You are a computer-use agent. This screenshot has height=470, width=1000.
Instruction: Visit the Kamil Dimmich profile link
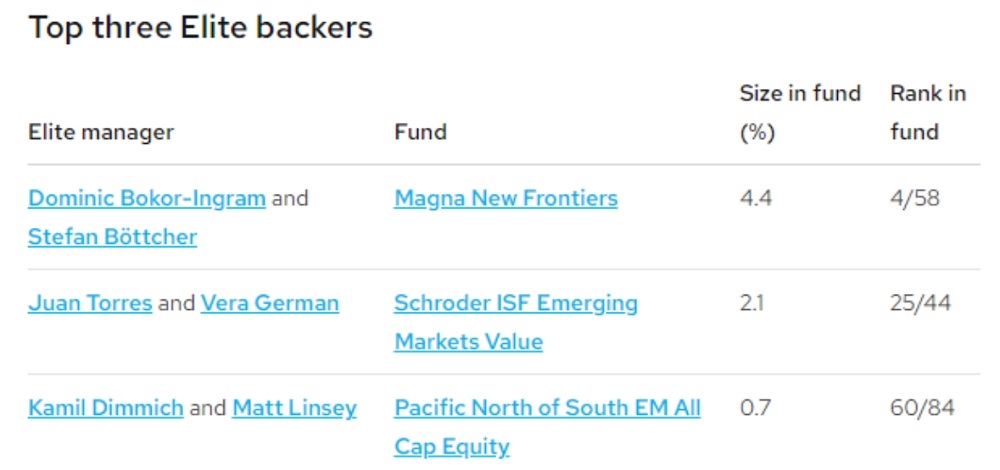(106, 408)
